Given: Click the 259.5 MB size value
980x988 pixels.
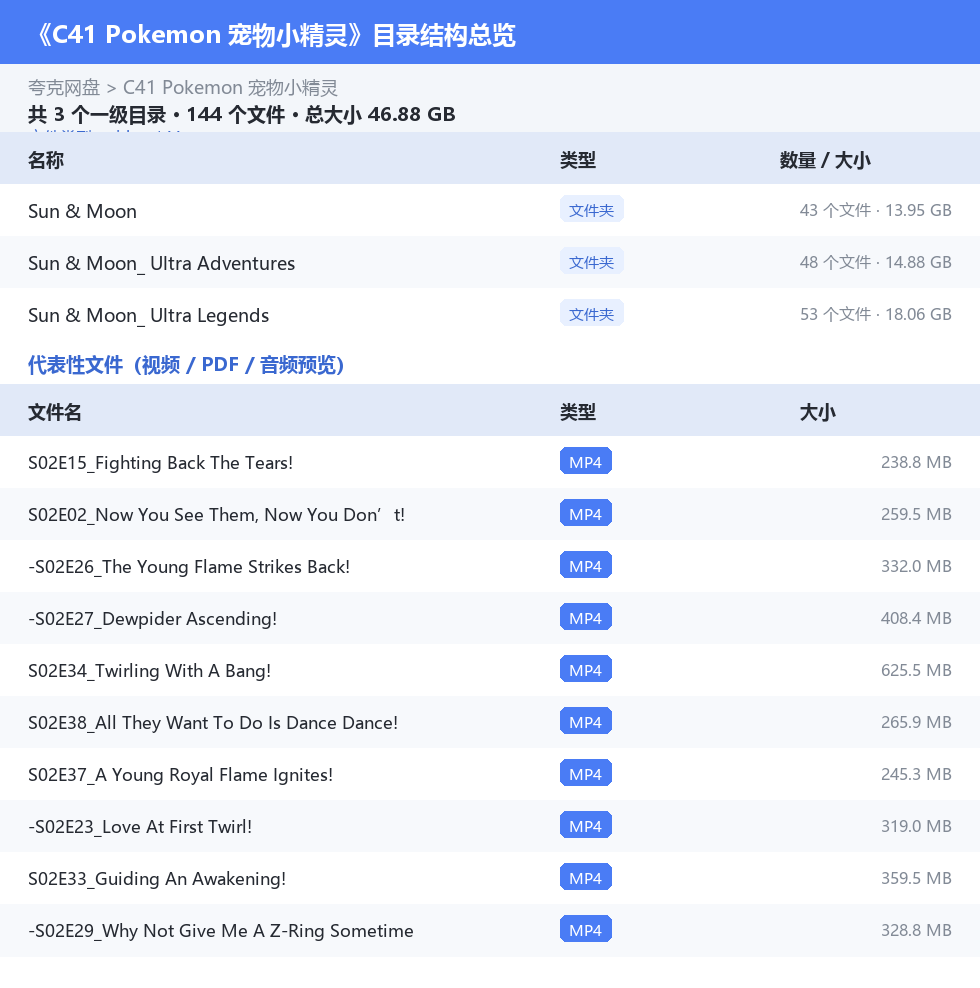Looking at the screenshot, I should 916,514.
